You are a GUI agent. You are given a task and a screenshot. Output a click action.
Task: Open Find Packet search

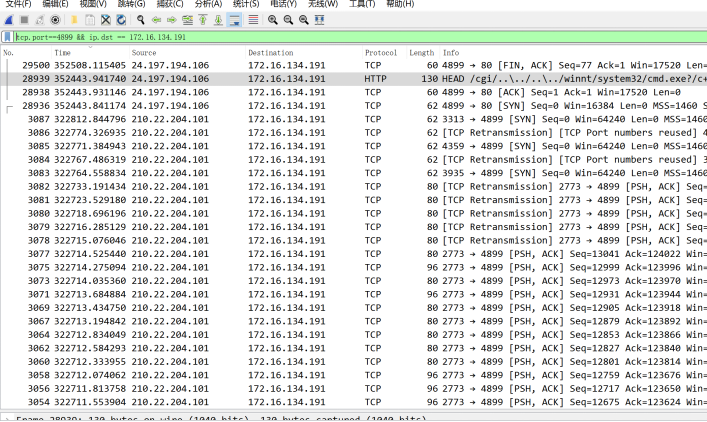tap(141, 20)
